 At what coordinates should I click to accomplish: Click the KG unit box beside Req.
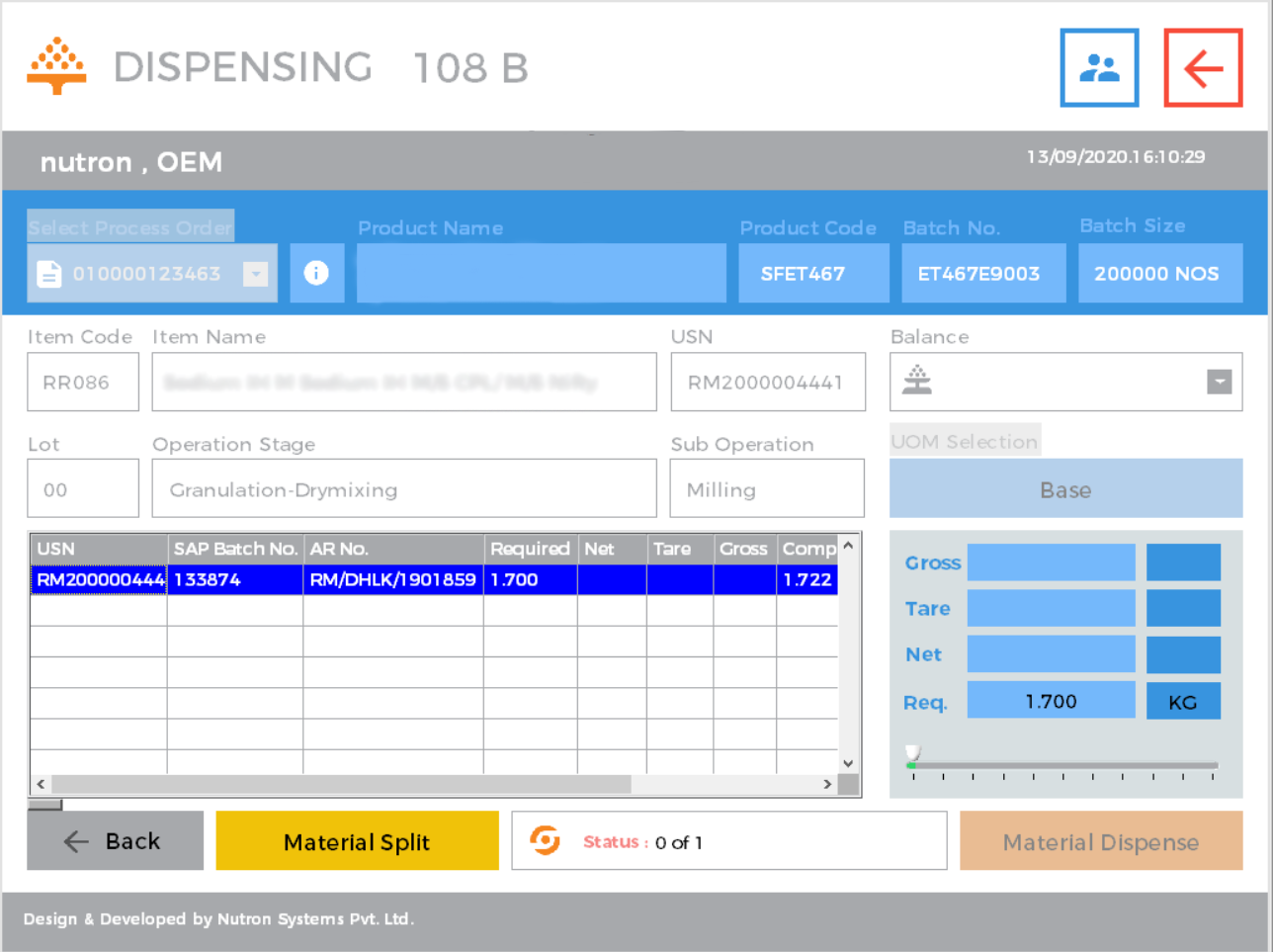pos(1183,700)
